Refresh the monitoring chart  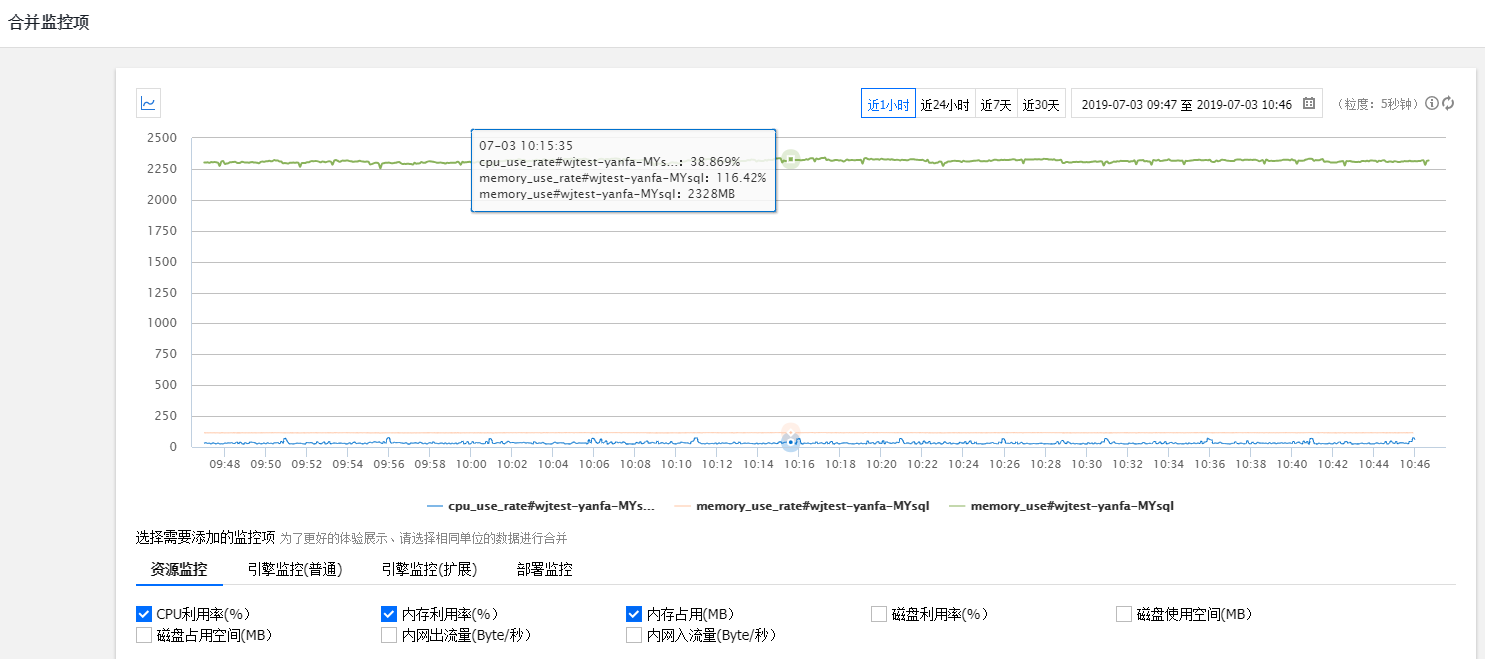tap(1447, 103)
